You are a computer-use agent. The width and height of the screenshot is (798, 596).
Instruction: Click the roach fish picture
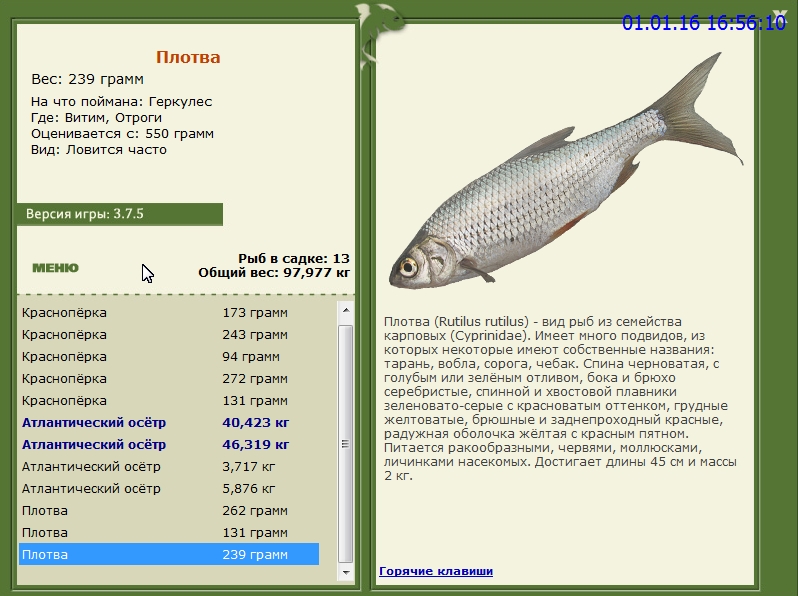click(x=566, y=171)
